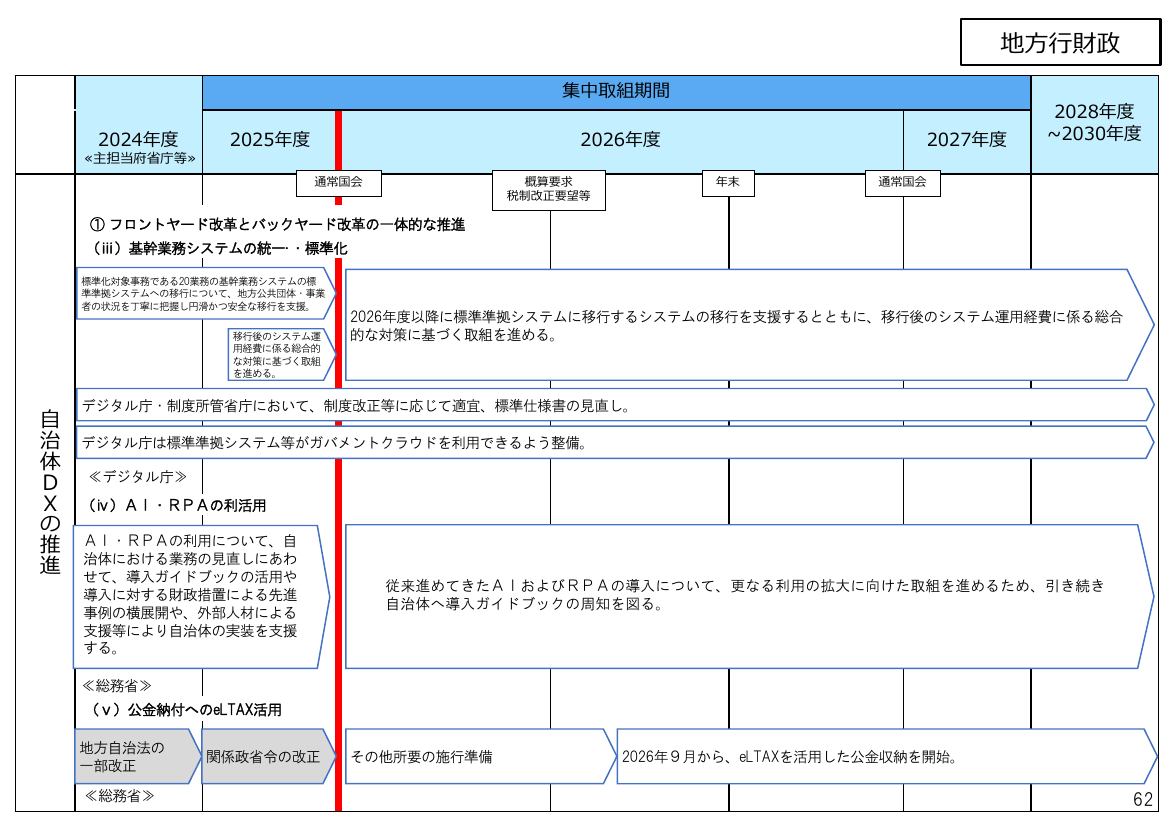Select the box about 標準化対象事務である20業務

pos(206,293)
